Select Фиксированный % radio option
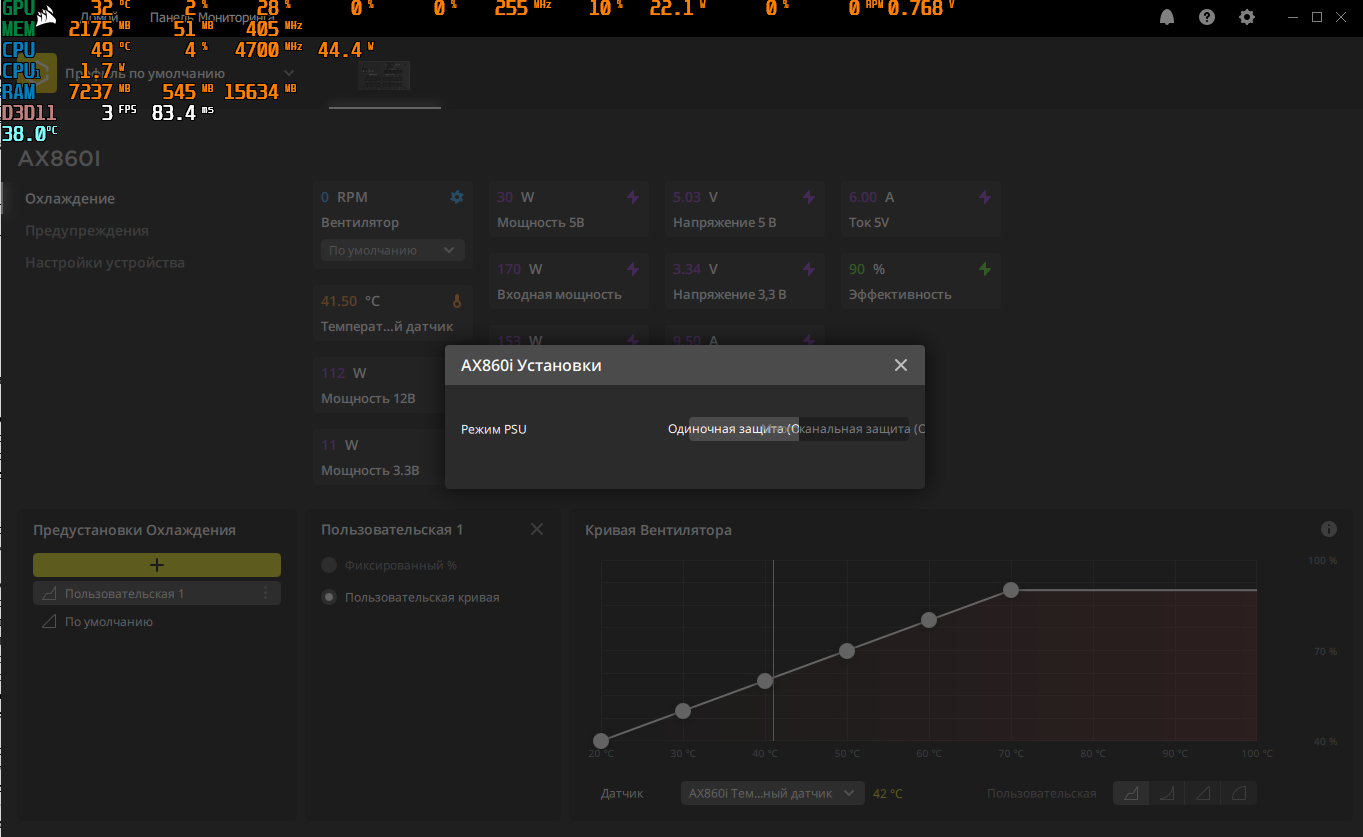 (390, 565)
